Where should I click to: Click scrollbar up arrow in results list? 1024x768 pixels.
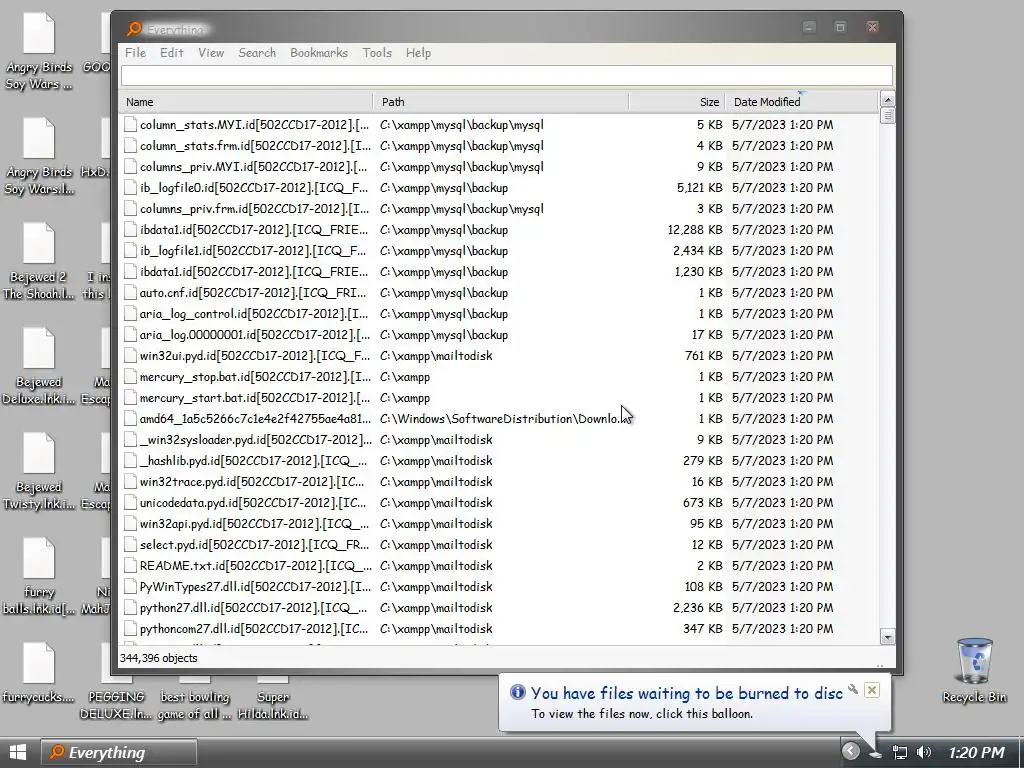tap(887, 100)
